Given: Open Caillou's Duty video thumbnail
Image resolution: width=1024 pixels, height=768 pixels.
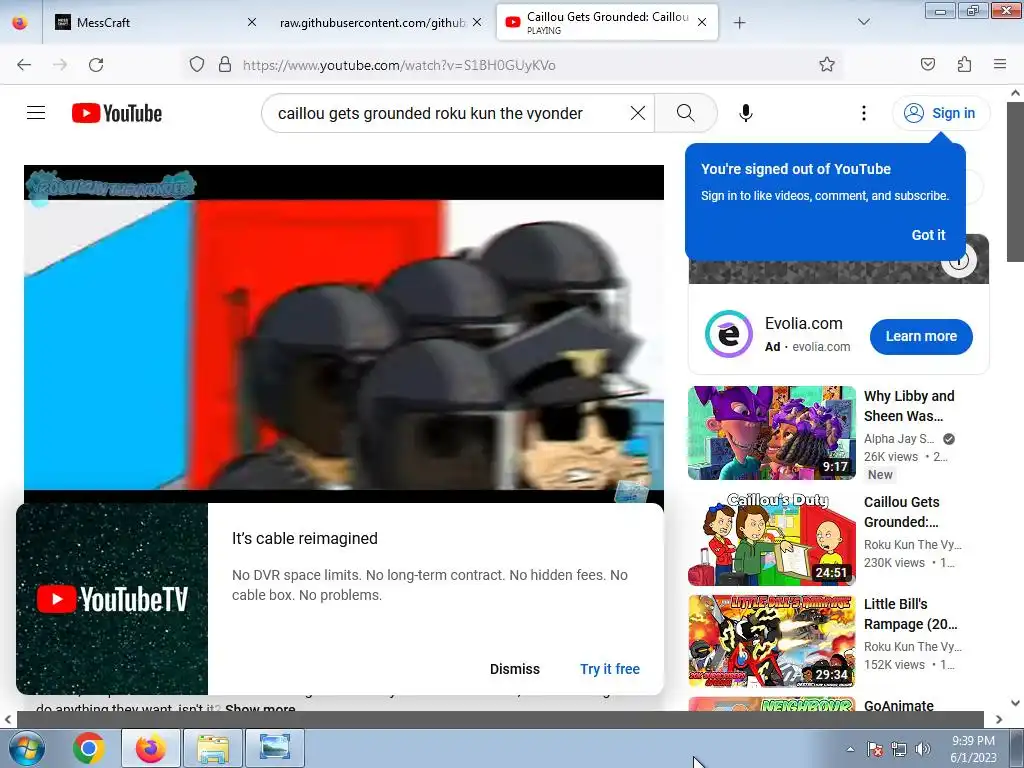Looking at the screenshot, I should click(x=771, y=539).
